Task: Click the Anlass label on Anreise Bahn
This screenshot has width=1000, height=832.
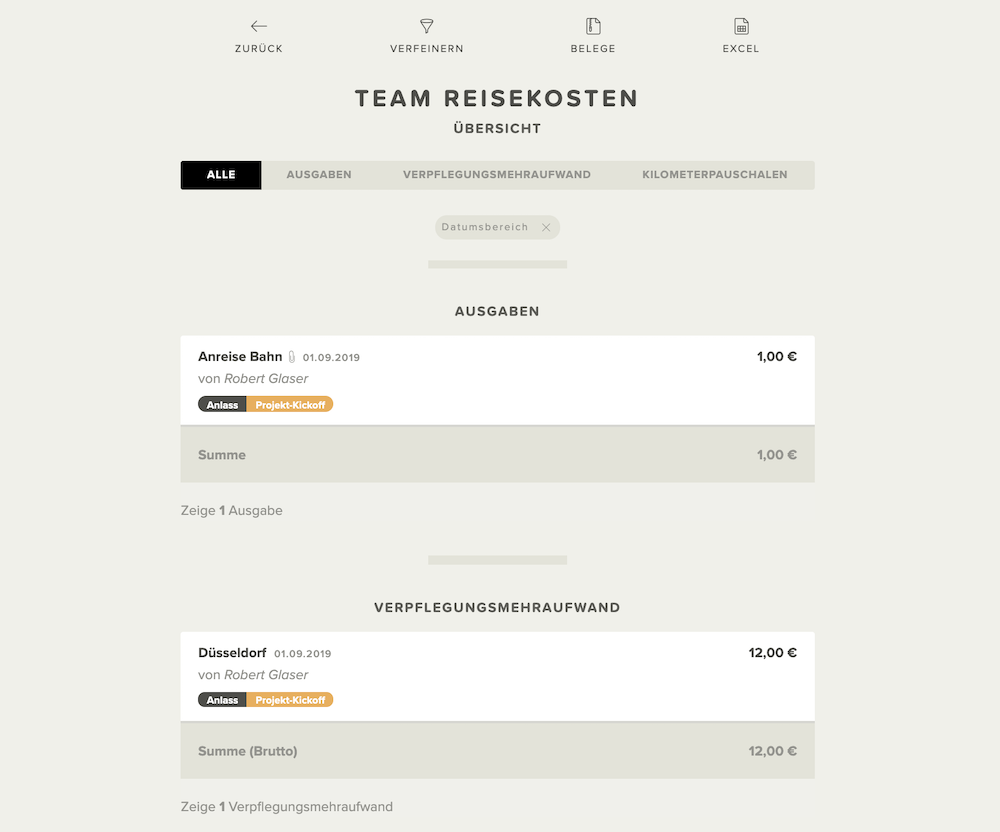Action: click(222, 405)
